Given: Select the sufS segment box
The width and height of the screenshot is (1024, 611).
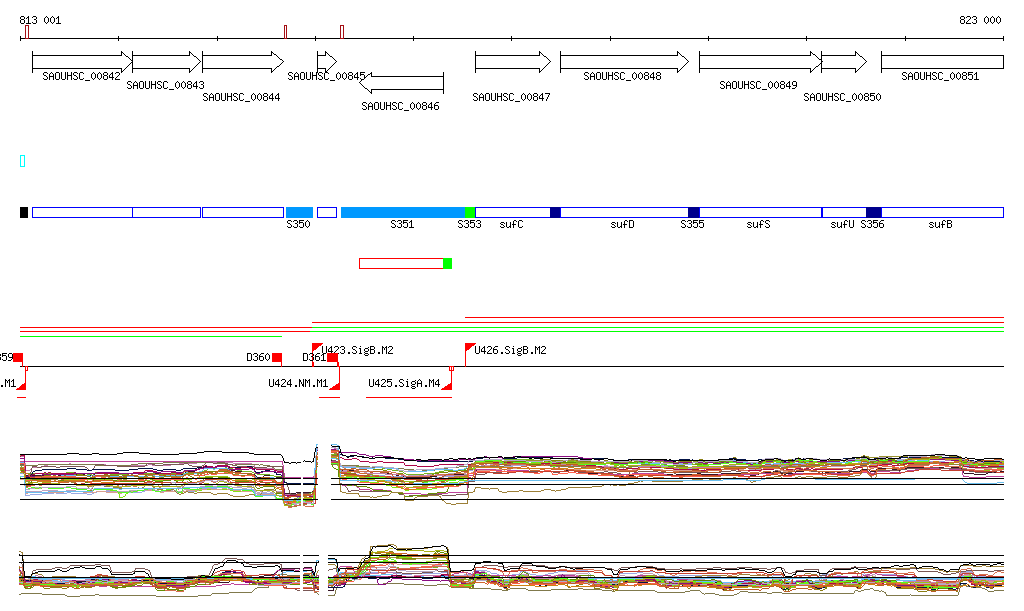Looking at the screenshot, I should coord(761,212).
